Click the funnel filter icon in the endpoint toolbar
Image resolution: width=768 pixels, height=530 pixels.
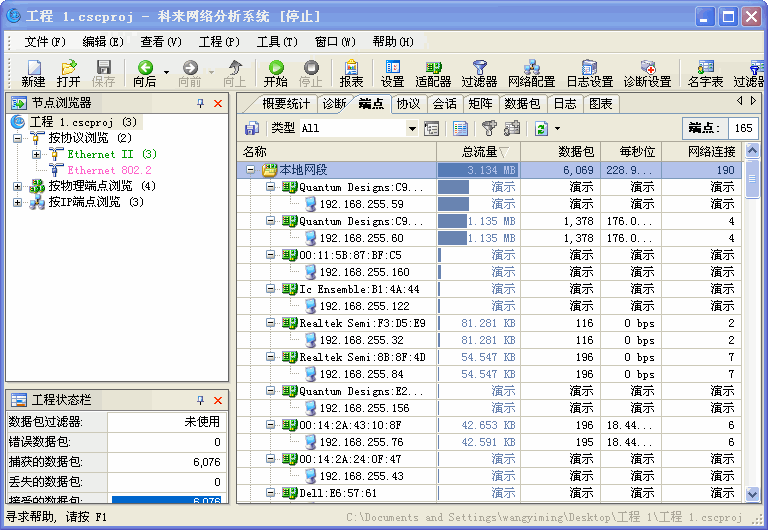(x=489, y=128)
